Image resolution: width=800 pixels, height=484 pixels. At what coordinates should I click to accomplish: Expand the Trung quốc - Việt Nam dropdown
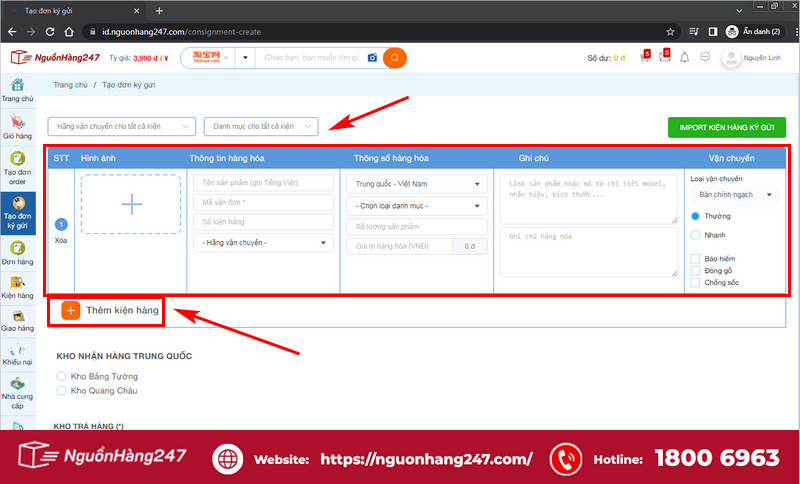417,184
